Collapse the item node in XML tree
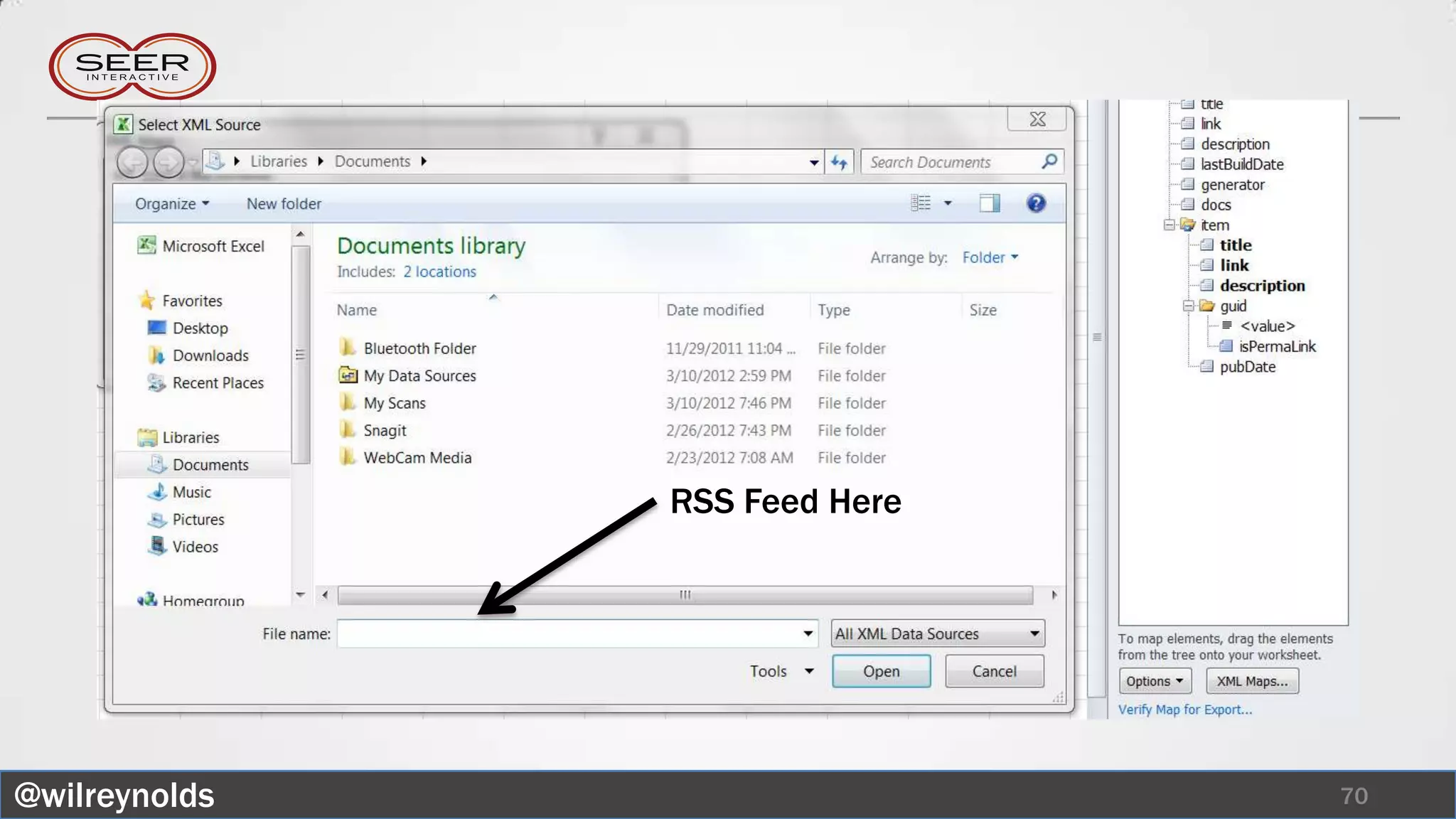Screen dimensions: 1456x819 pos(1169,225)
